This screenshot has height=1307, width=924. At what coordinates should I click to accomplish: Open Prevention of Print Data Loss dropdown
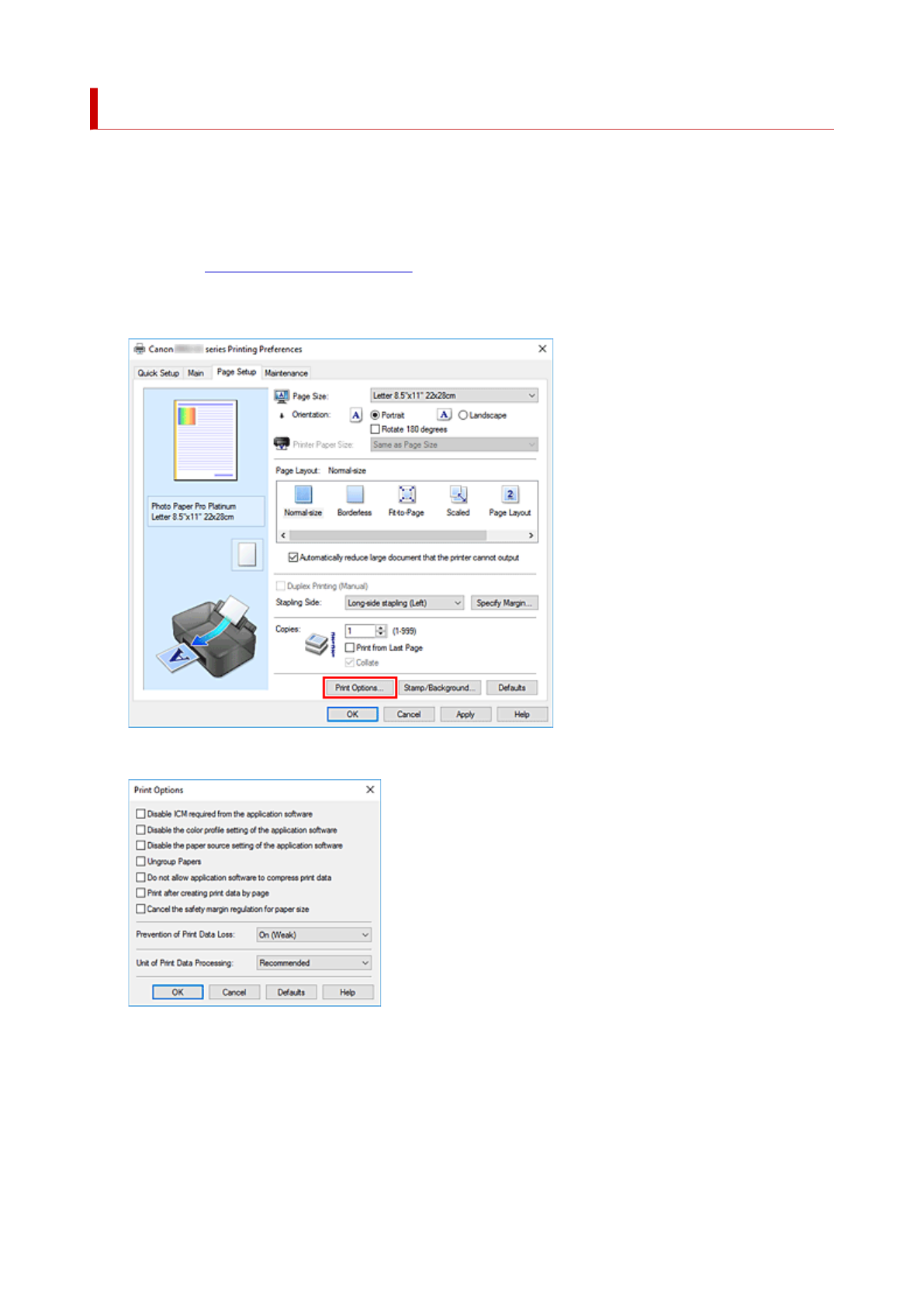click(x=314, y=935)
